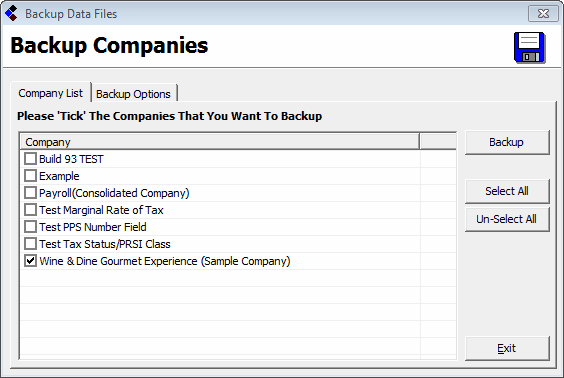Click the Un-Select All button
This screenshot has height=378, width=564.
(507, 219)
